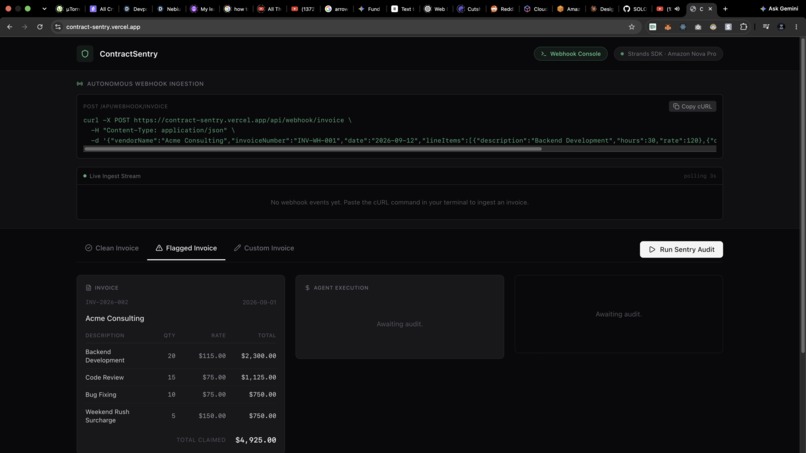Open the Custom Invoice tab
The image size is (806, 453).
point(264,248)
